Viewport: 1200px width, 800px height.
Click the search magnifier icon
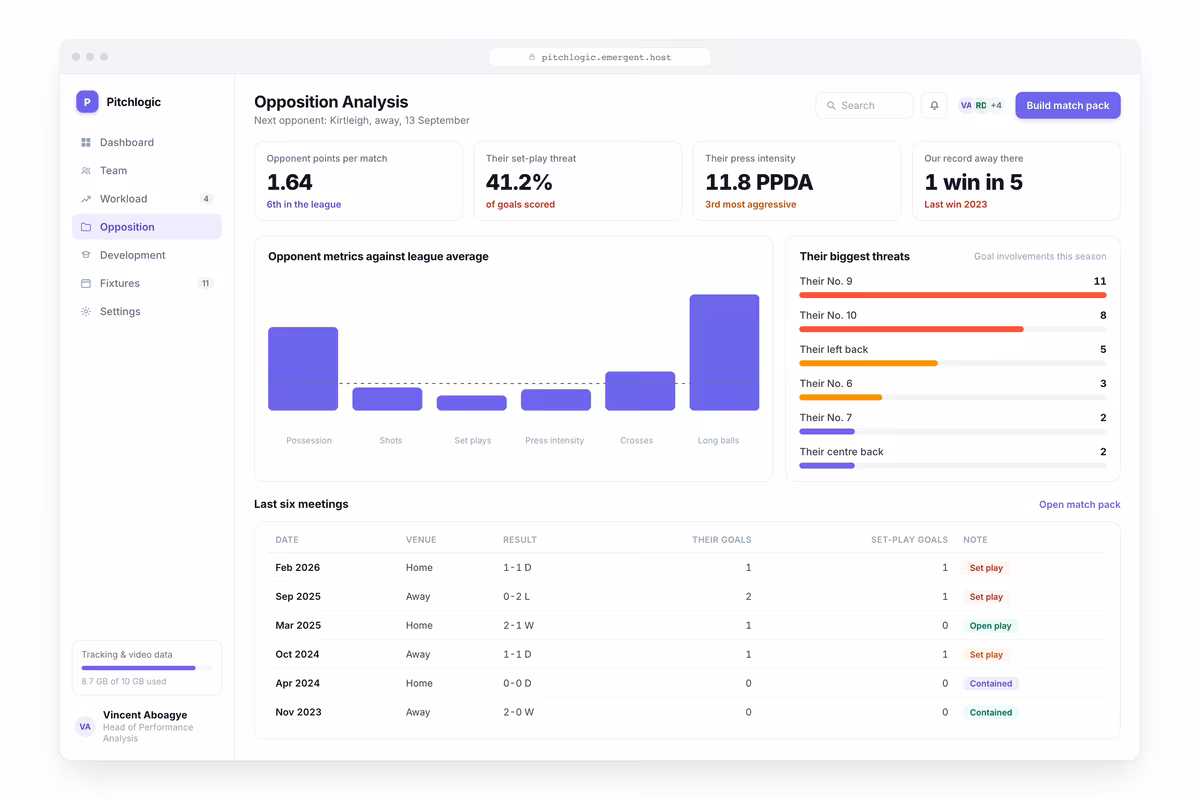(831, 105)
